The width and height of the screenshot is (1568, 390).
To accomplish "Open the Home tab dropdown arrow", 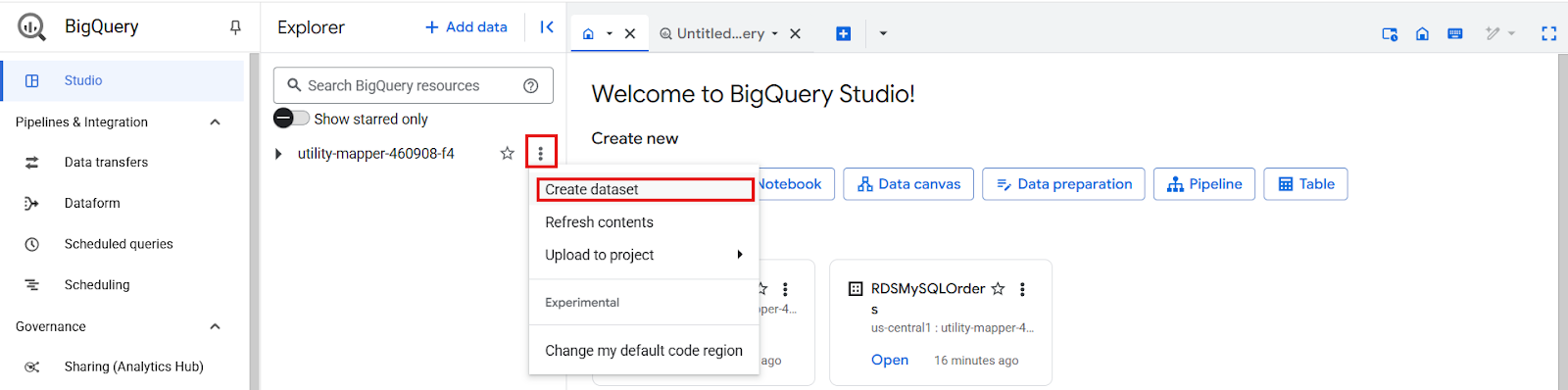I will (x=609, y=33).
